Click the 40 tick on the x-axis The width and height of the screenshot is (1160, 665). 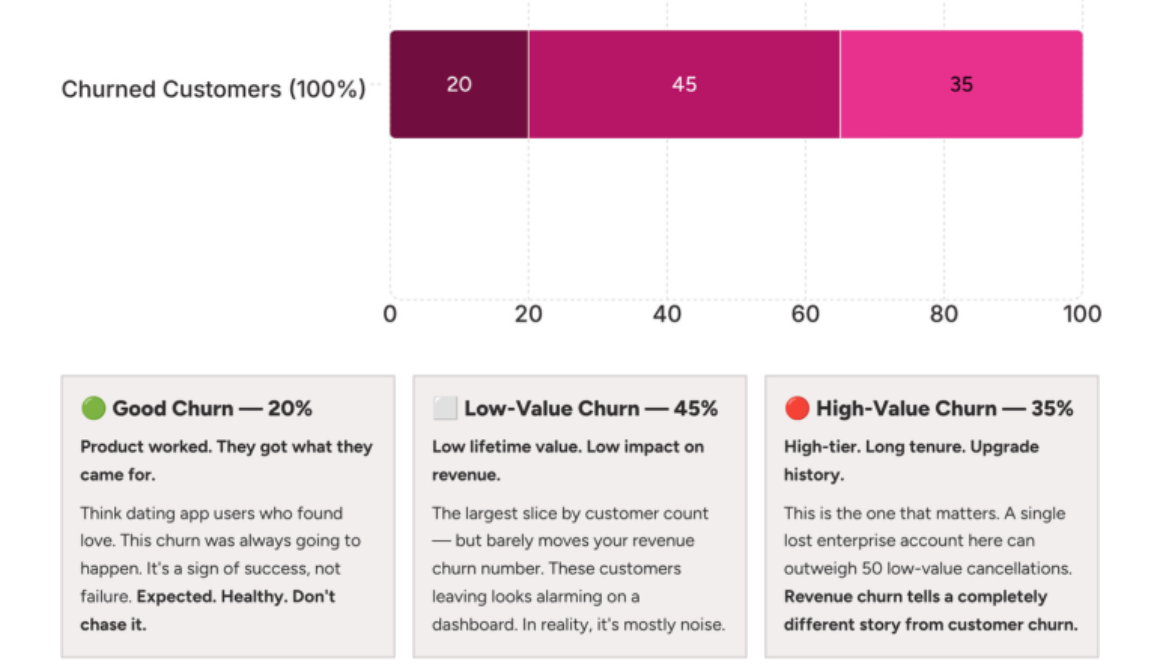[x=667, y=314]
